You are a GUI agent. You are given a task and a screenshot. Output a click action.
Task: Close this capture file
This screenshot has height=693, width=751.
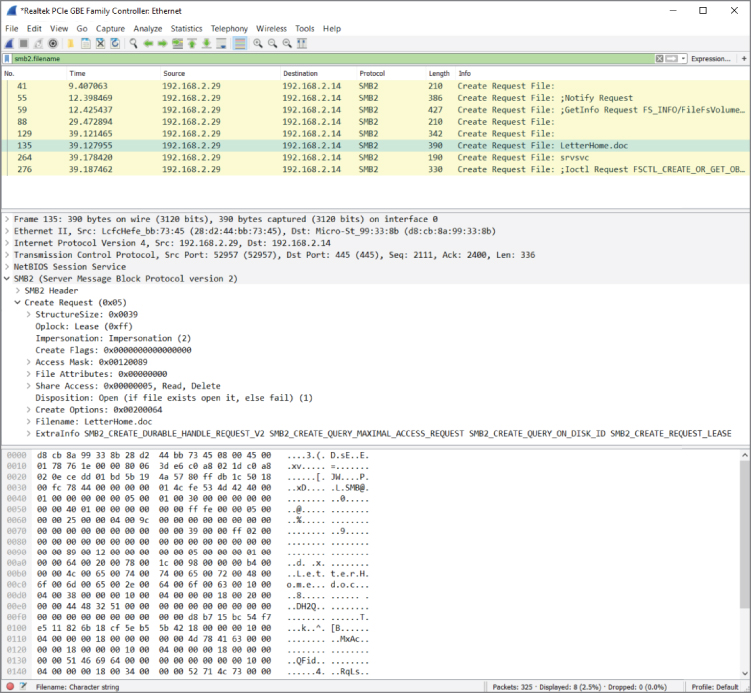click(x=100, y=44)
